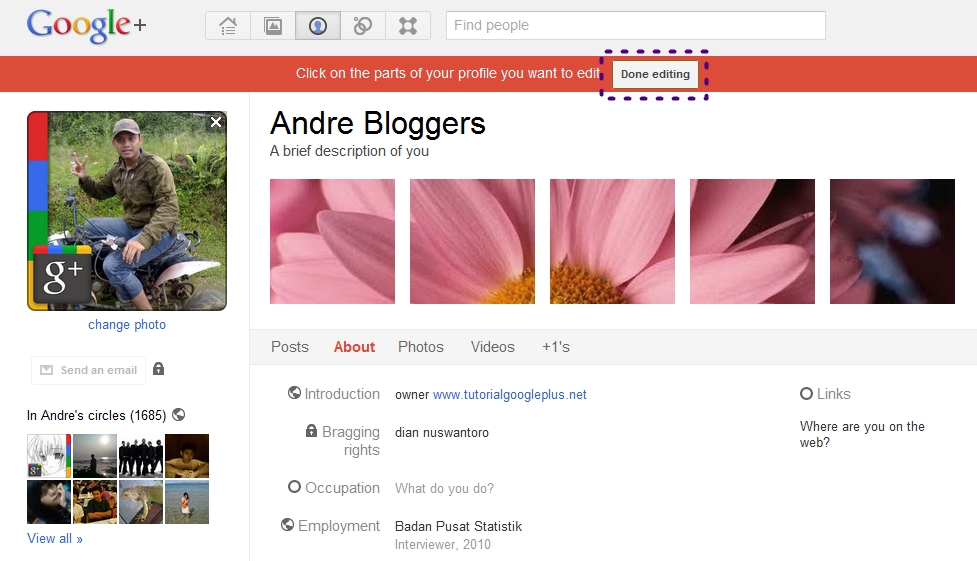Select the dark blurry fifth scrapbook photo
Screen dimensions: 977x561
click(x=892, y=241)
